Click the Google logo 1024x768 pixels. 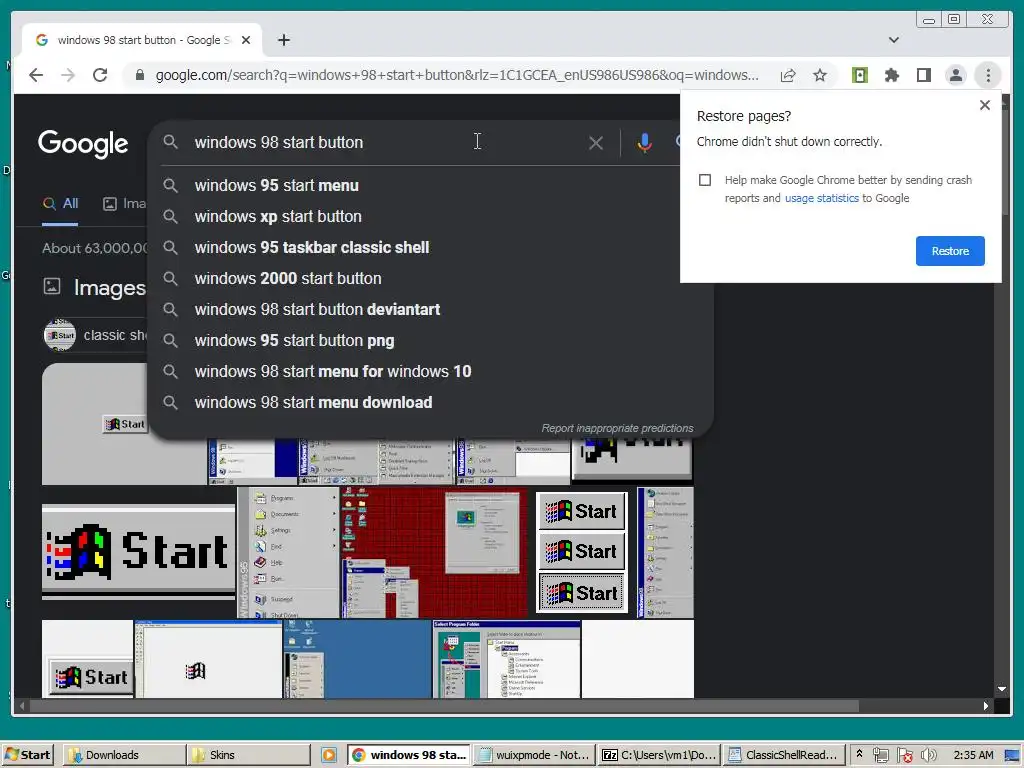click(83, 144)
